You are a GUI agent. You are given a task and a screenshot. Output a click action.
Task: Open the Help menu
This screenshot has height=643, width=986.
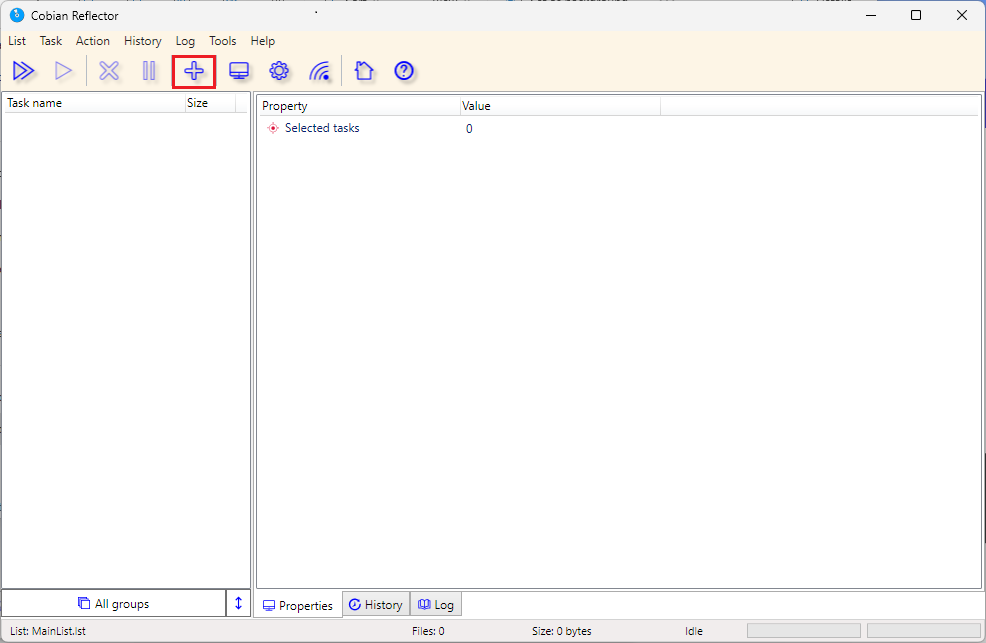point(263,41)
